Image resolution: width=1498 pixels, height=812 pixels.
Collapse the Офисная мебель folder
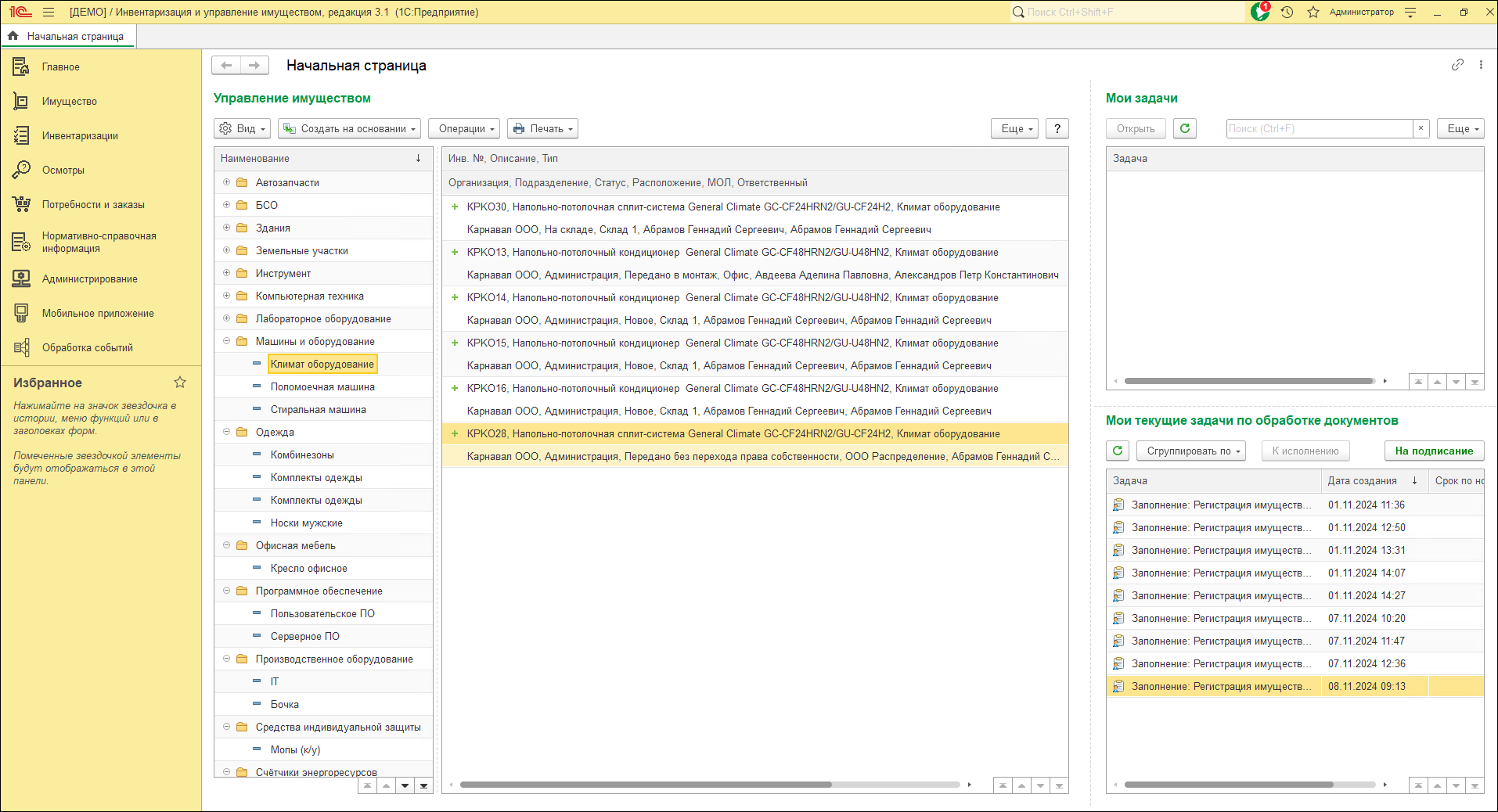(x=226, y=545)
